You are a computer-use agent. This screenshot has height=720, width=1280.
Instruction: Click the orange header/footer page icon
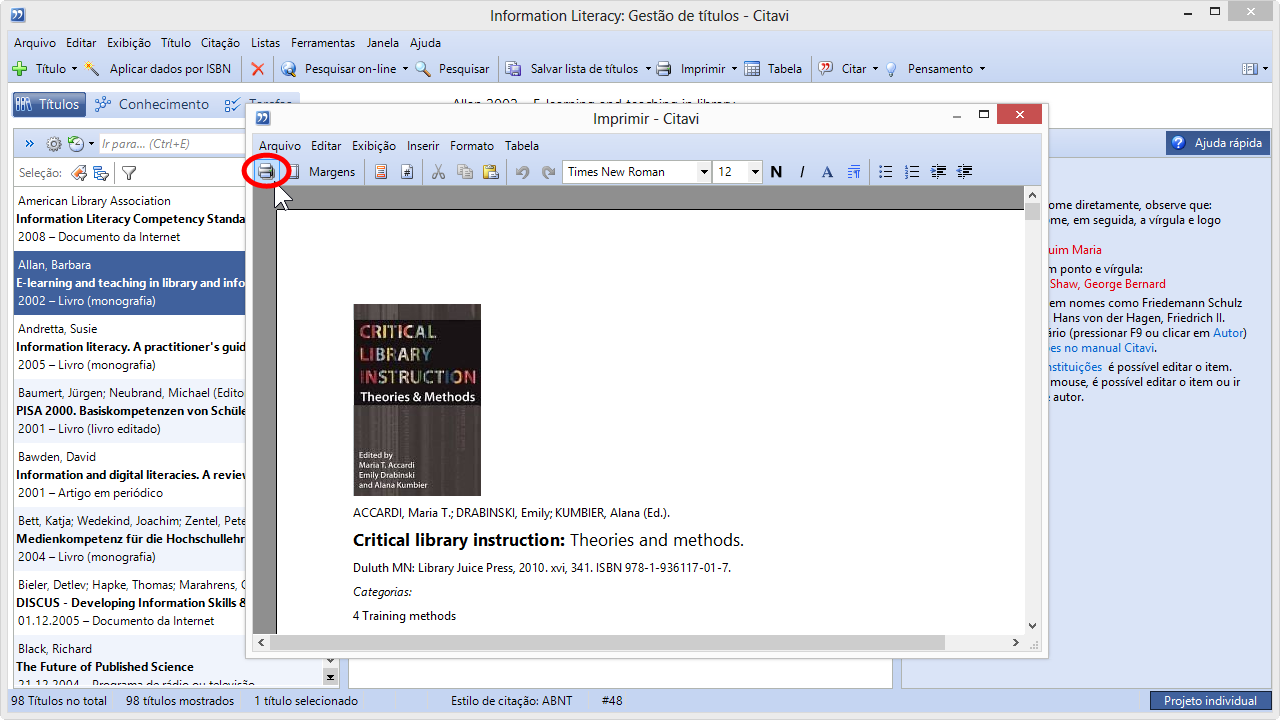click(381, 172)
